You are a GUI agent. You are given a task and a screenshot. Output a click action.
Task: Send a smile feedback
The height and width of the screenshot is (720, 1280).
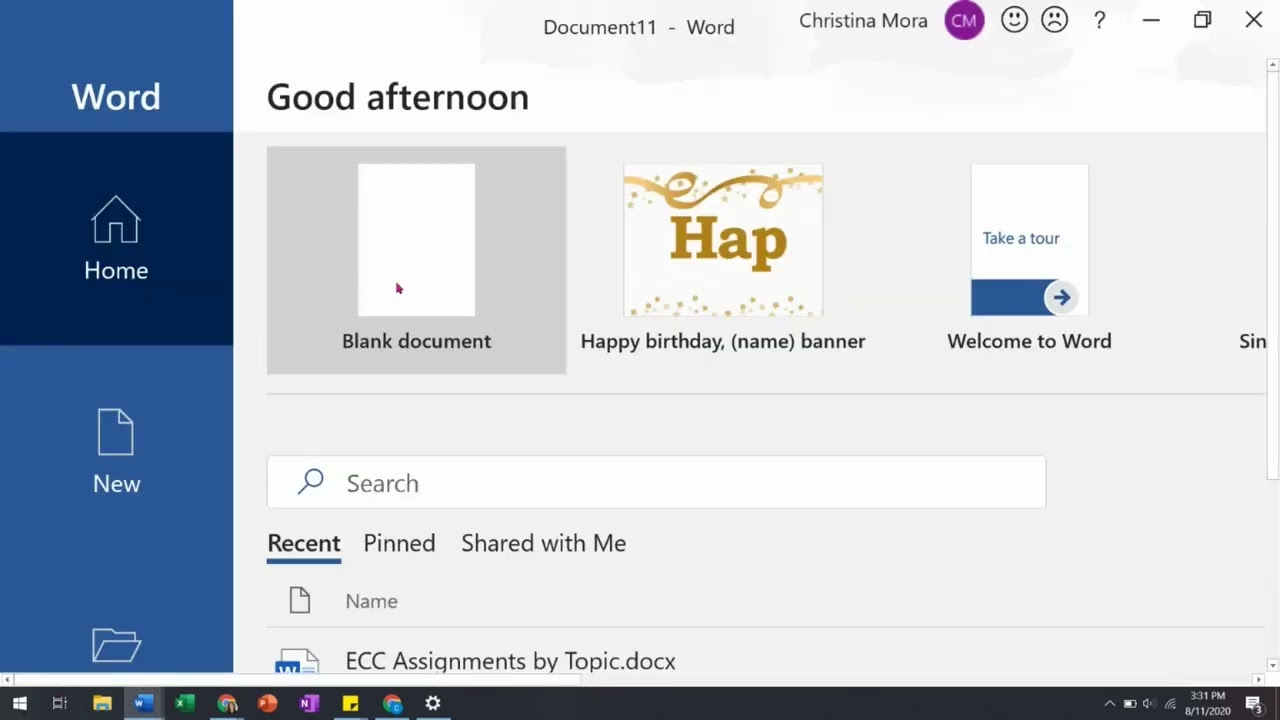point(1014,20)
